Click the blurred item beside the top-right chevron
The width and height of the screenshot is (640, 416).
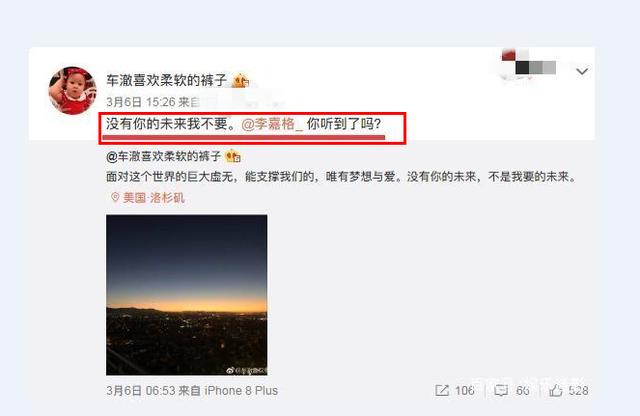click(x=529, y=65)
